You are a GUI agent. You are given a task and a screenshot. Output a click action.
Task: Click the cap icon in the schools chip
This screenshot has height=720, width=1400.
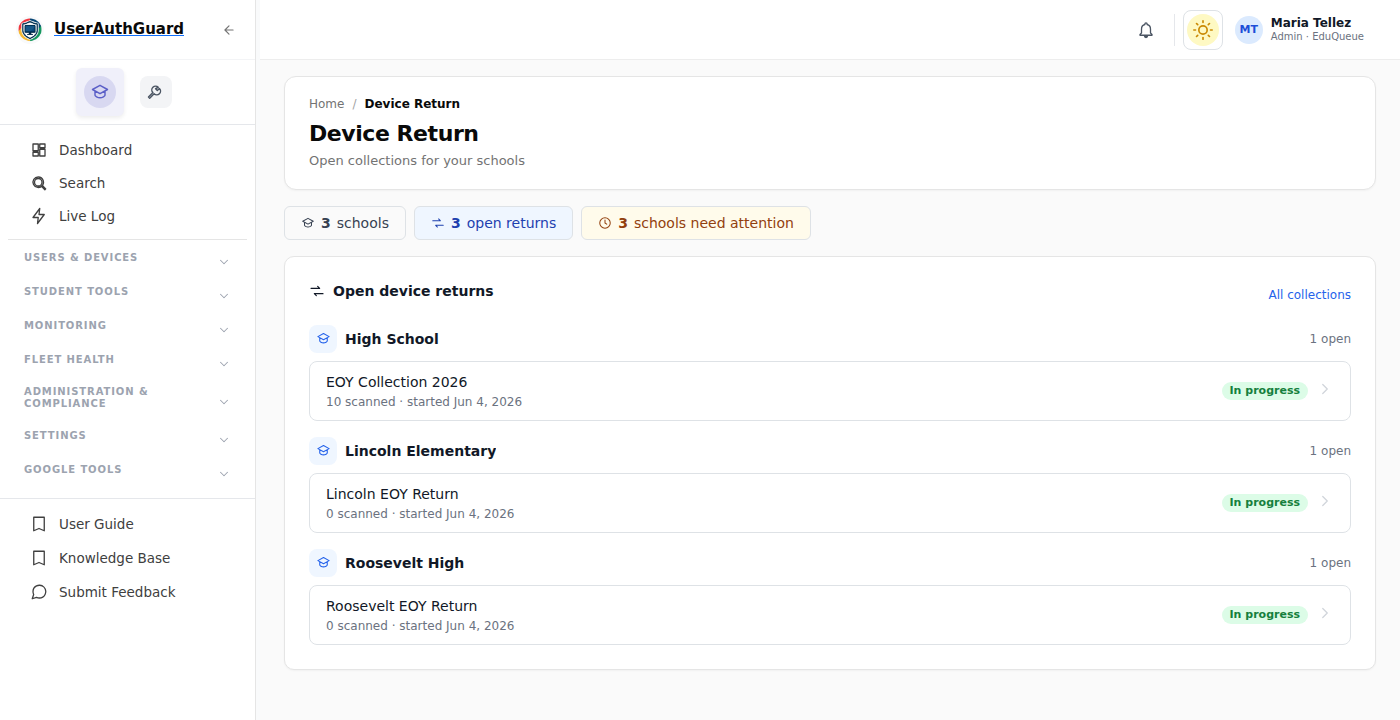coord(308,223)
